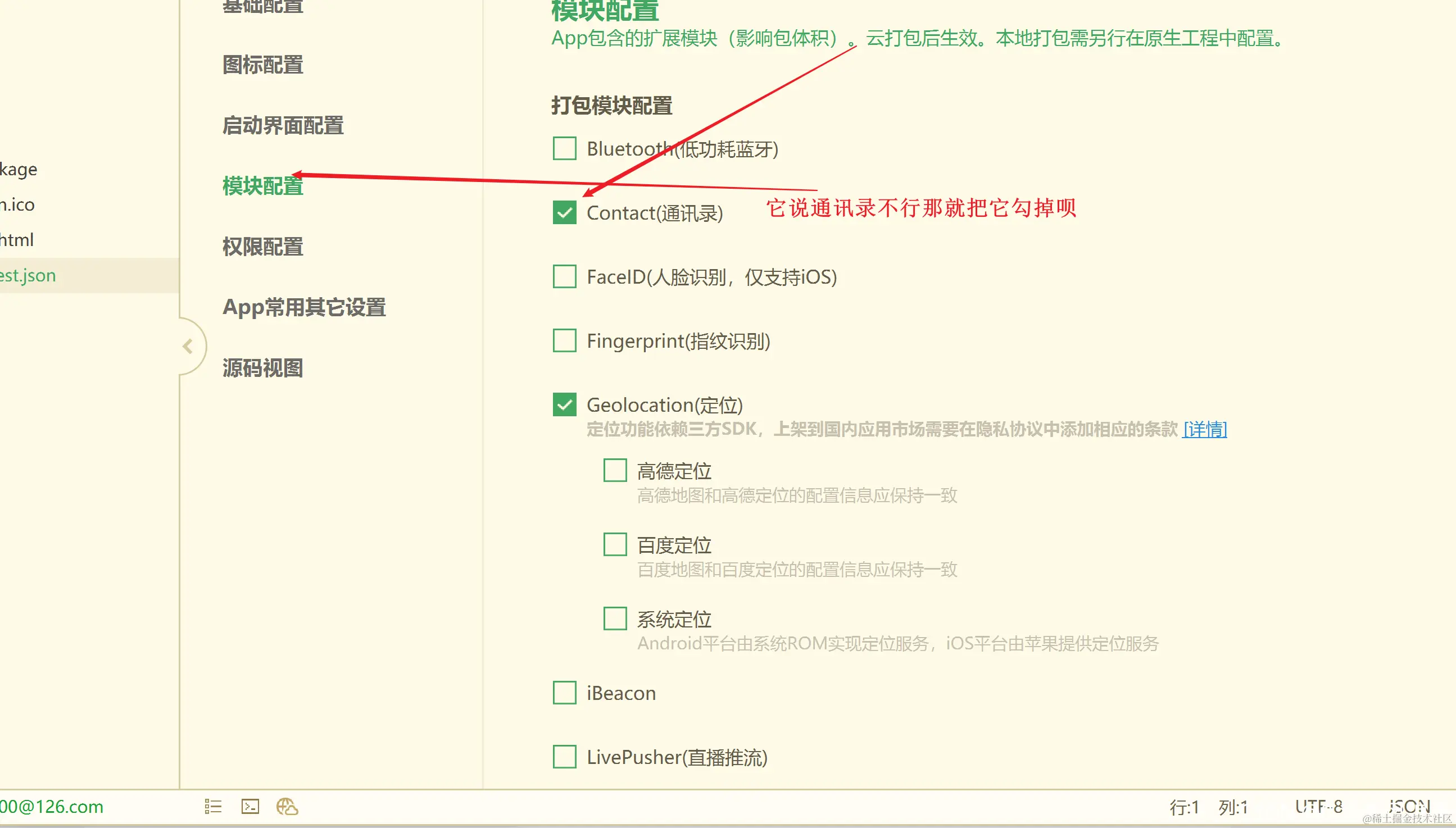Switch to the 权限配置 tab

point(263,247)
